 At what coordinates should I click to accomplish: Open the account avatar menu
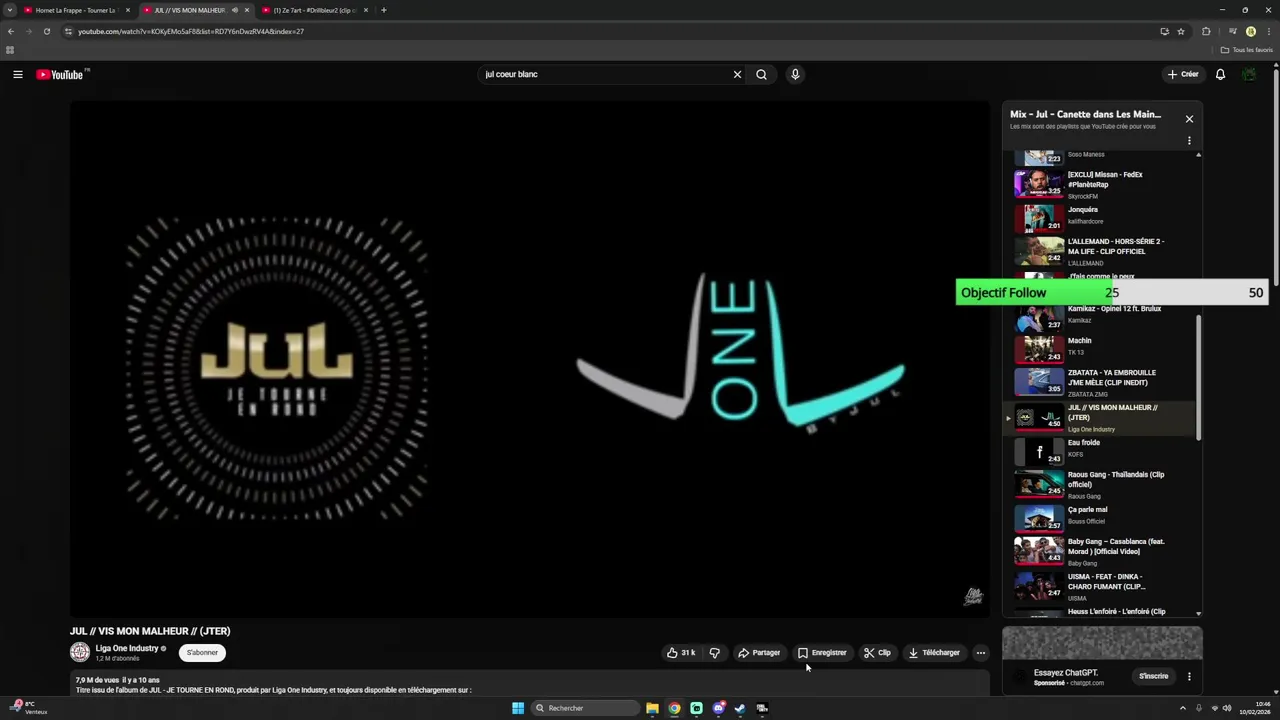1249,74
